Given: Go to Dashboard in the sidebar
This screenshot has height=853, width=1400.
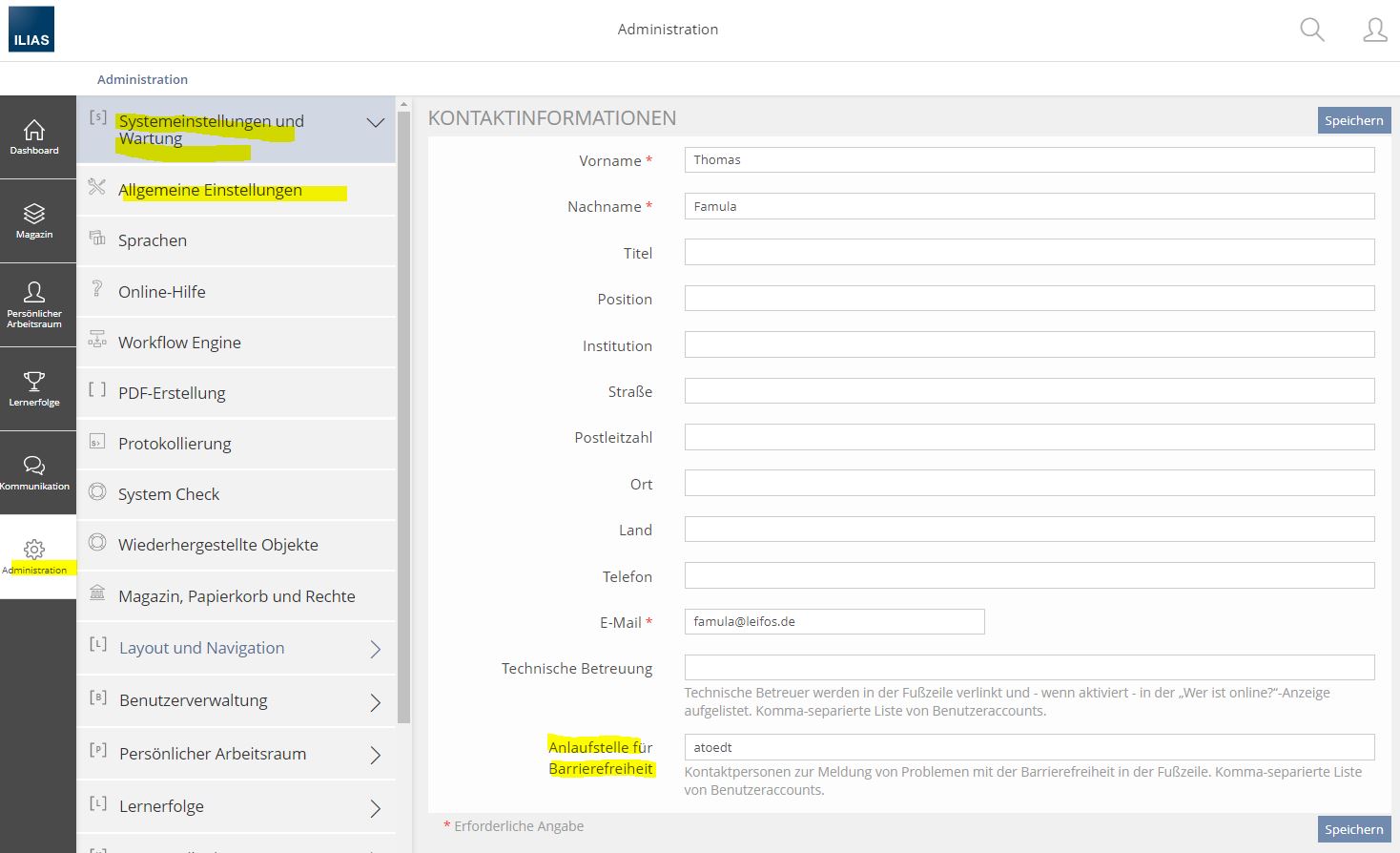Looking at the screenshot, I should coord(34,137).
